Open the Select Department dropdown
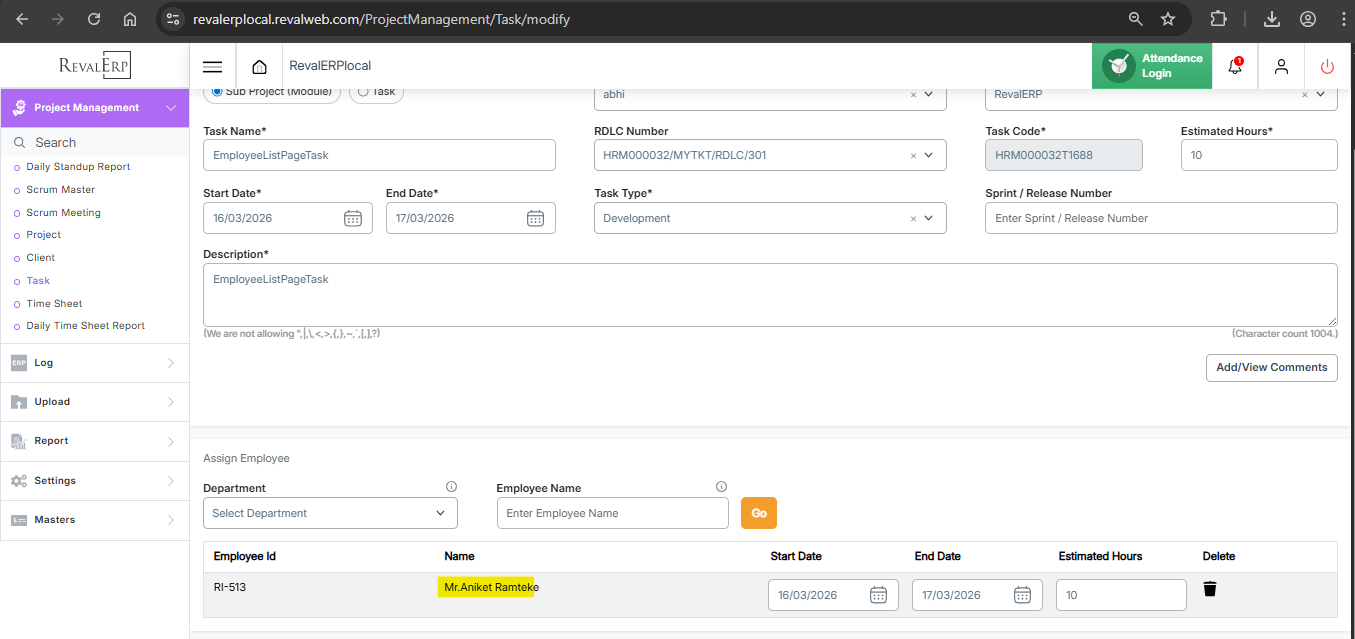The image size is (1355, 639). (x=330, y=513)
